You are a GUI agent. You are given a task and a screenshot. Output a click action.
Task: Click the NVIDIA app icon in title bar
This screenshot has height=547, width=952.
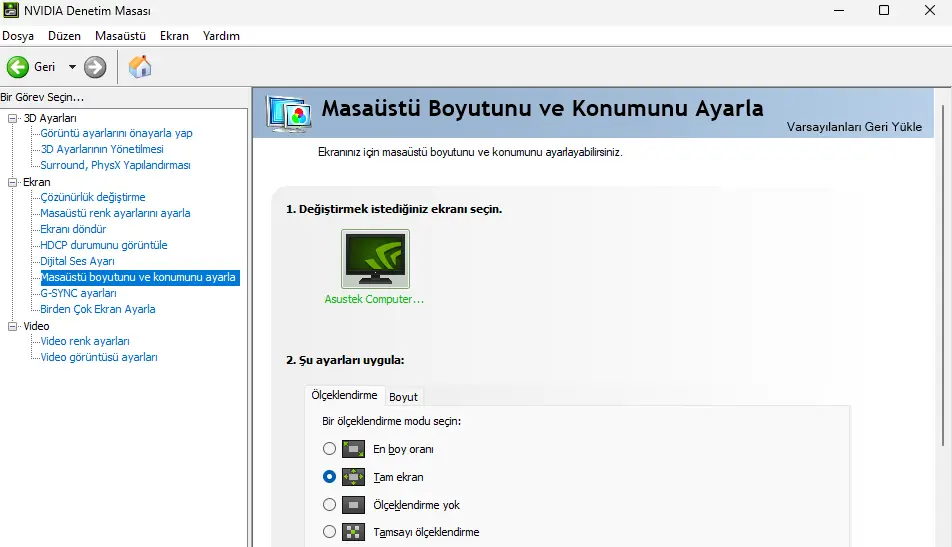[x=10, y=10]
